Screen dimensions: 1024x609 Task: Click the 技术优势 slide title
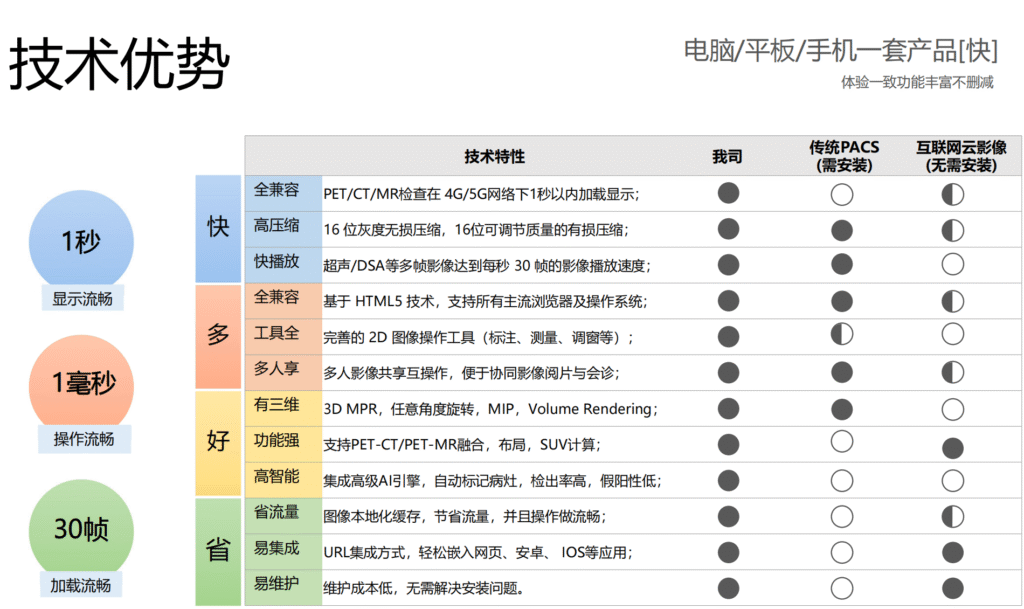point(119,64)
